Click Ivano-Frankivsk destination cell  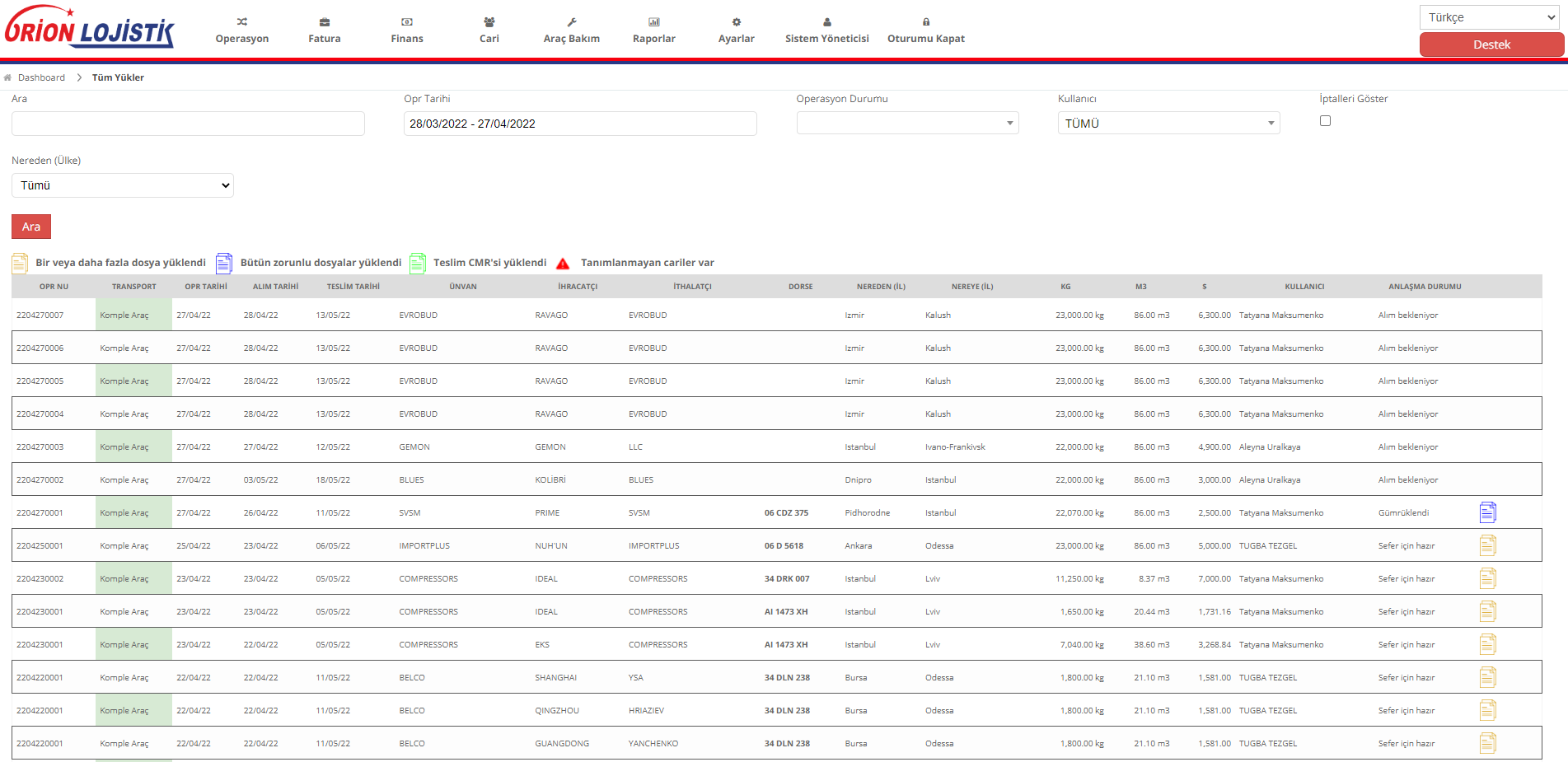click(955, 447)
